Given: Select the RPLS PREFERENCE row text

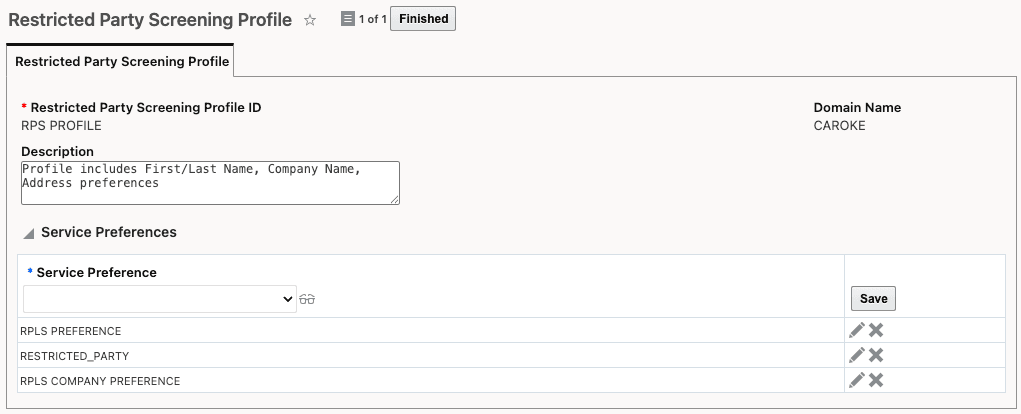Looking at the screenshot, I should point(71,331).
